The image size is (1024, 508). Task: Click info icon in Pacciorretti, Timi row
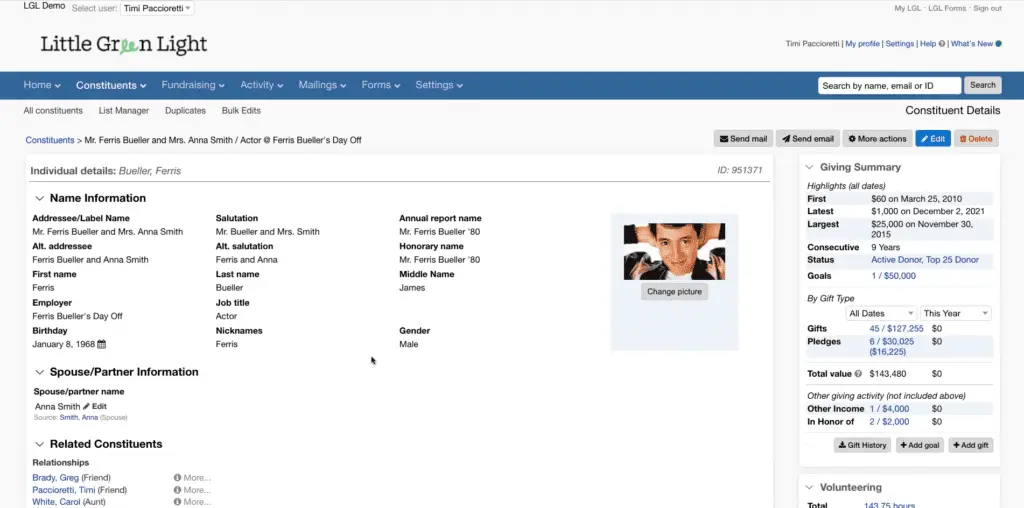tap(177, 490)
